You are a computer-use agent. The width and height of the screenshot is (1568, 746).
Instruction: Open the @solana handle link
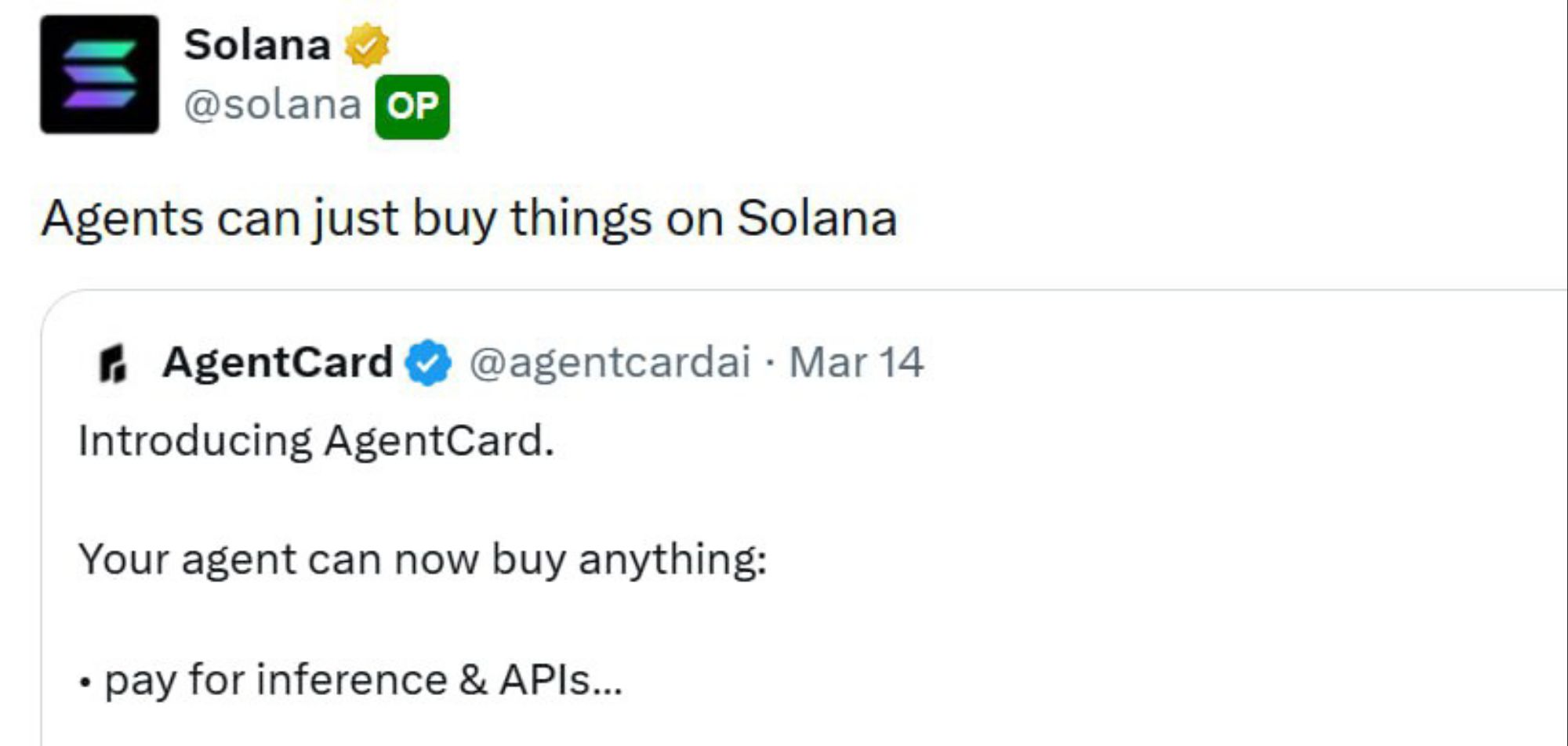[272, 105]
